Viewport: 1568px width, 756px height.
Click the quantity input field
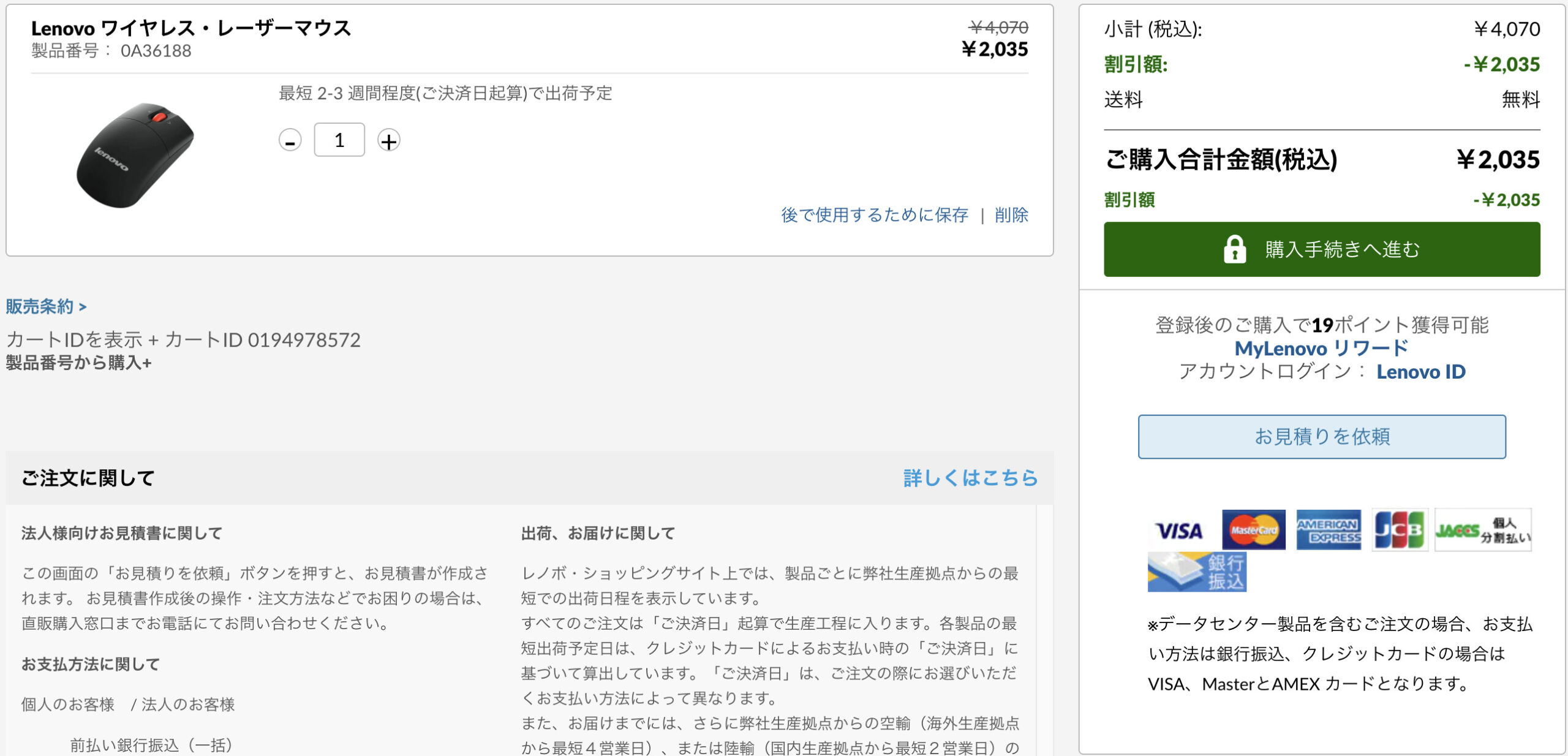click(339, 140)
